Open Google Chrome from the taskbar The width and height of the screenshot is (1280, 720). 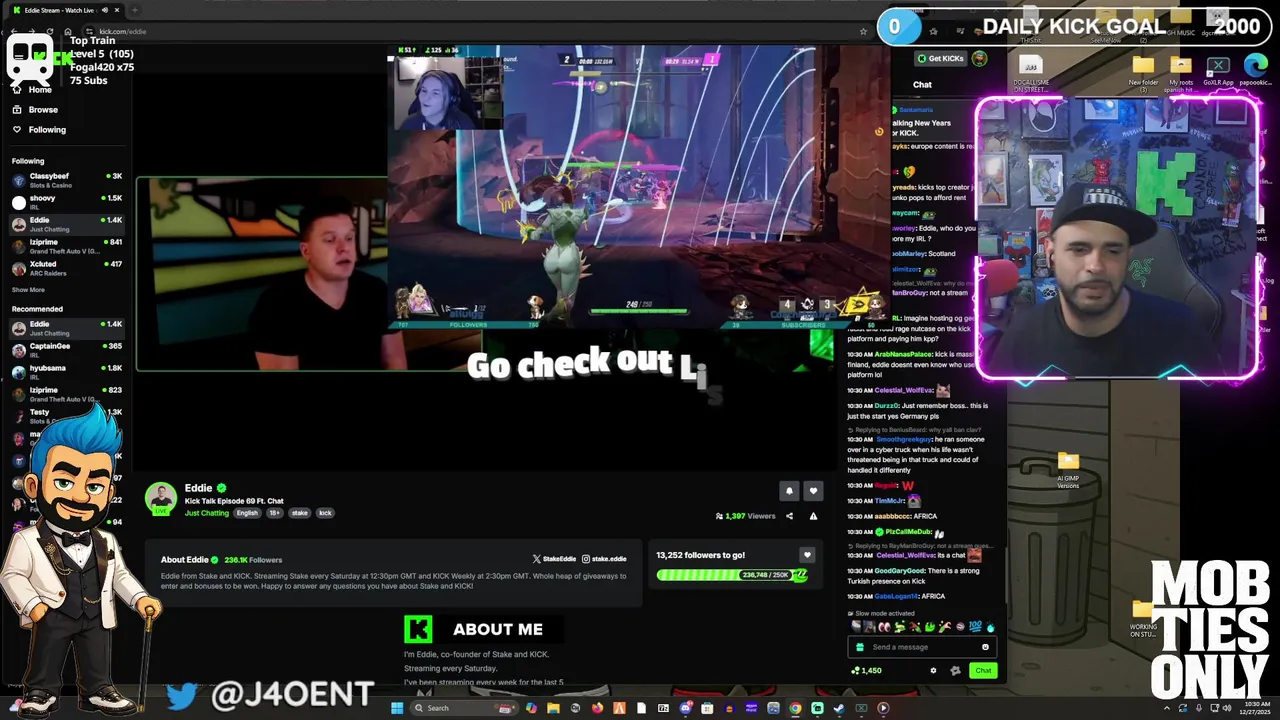(795, 708)
